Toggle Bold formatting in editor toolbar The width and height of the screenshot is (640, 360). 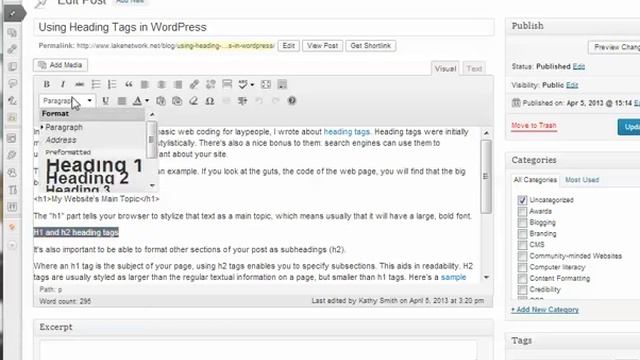47,84
